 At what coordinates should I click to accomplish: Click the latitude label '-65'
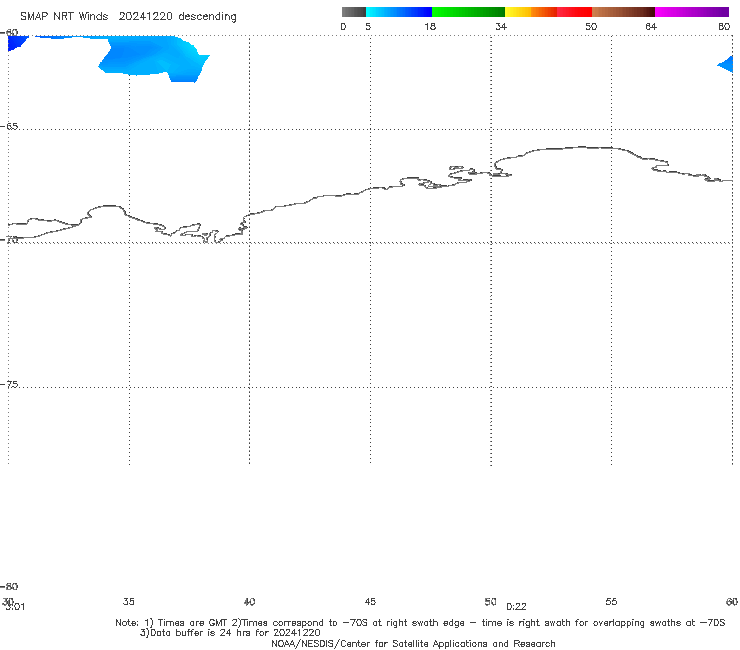click(x=9, y=127)
